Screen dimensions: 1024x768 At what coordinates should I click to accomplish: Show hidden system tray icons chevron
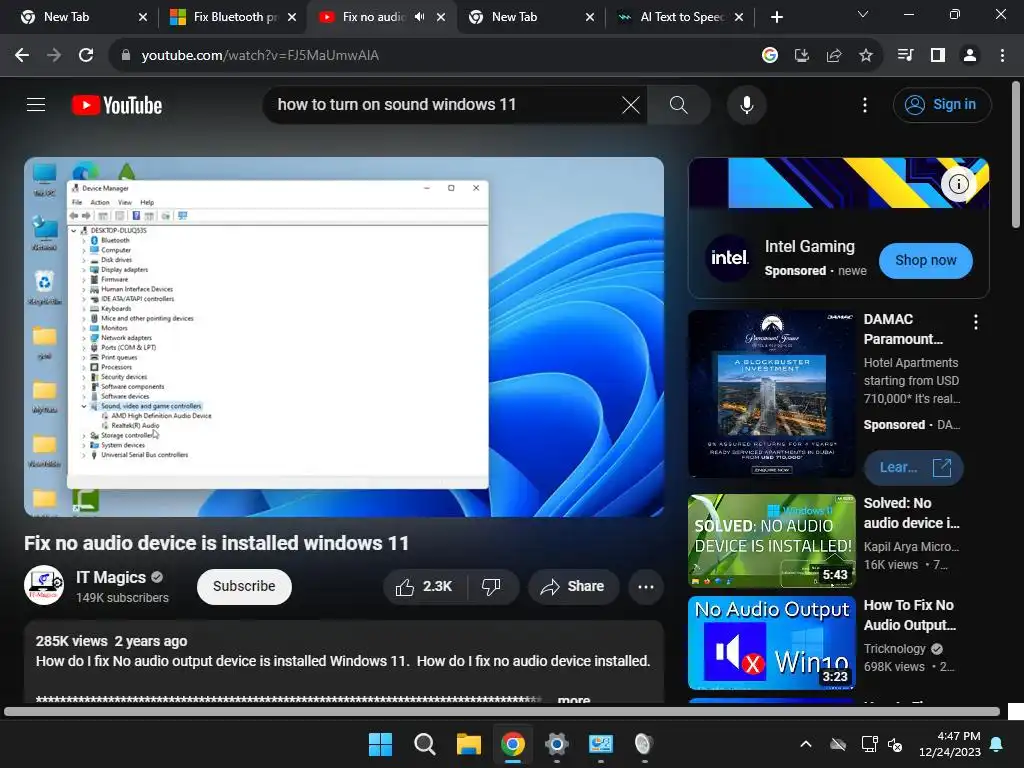806,744
